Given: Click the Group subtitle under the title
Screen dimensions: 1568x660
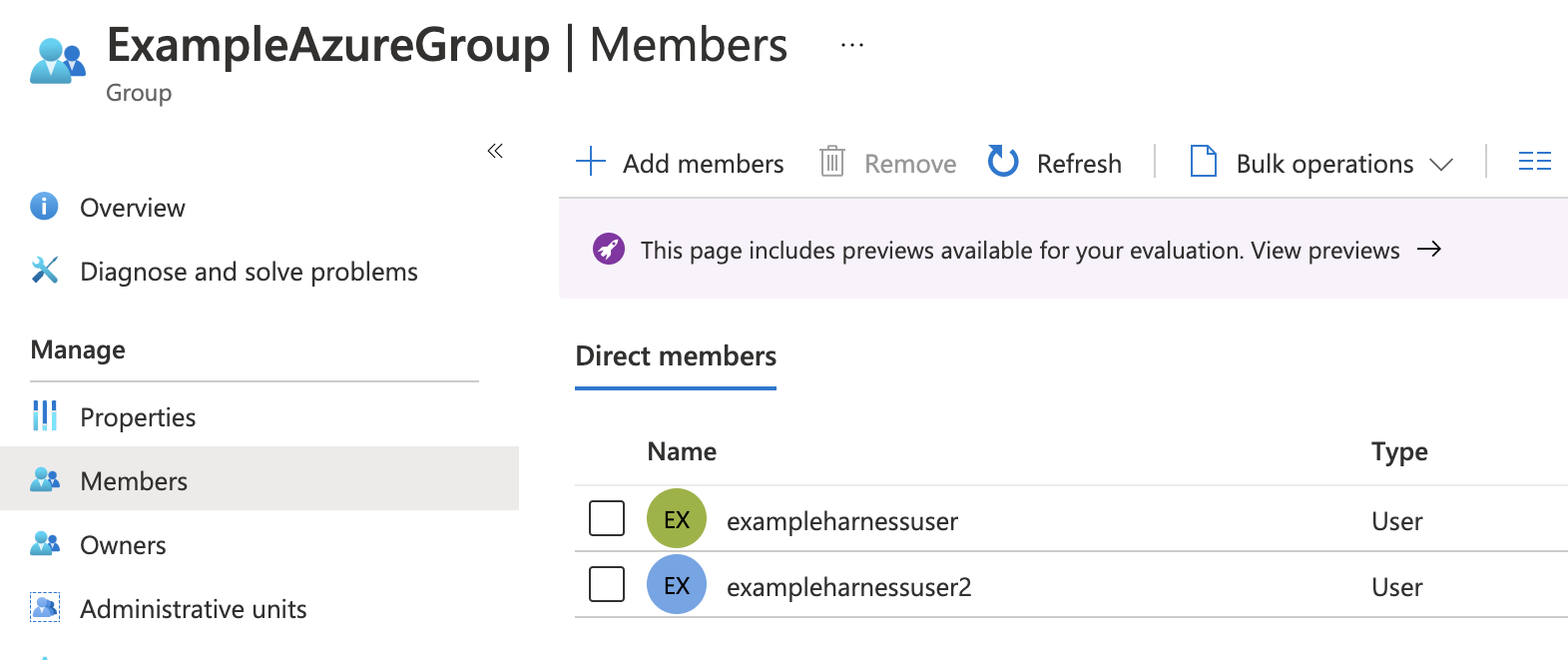Looking at the screenshot, I should click(139, 93).
